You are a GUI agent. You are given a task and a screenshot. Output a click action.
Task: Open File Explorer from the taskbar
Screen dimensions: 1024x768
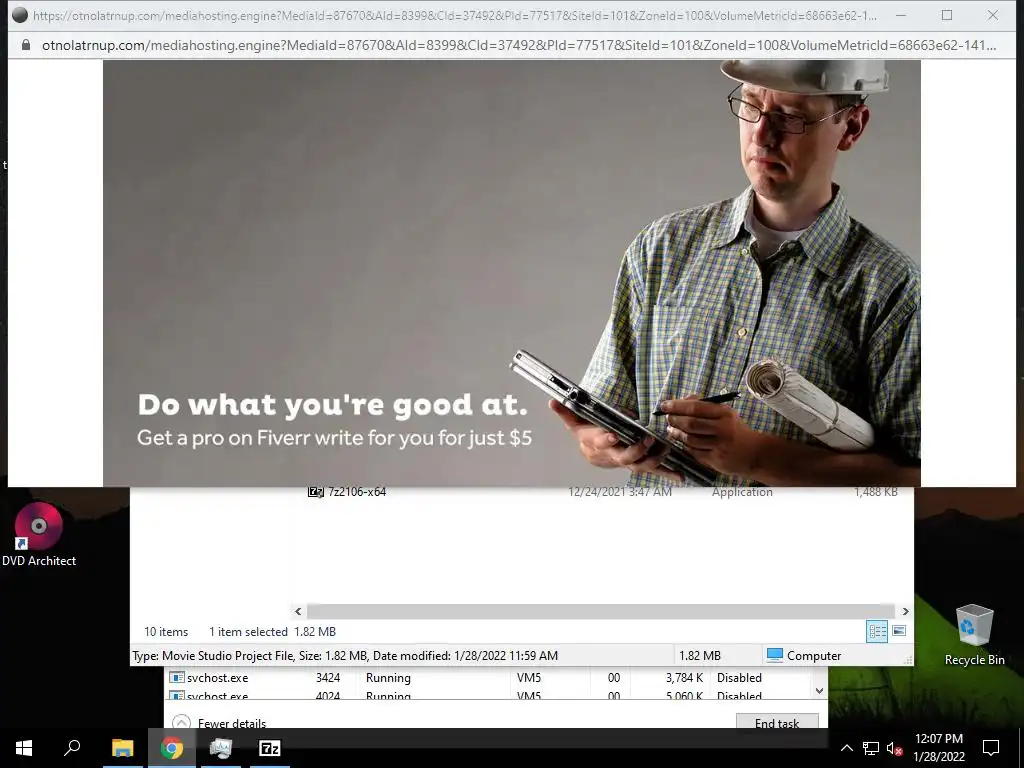tap(122, 748)
